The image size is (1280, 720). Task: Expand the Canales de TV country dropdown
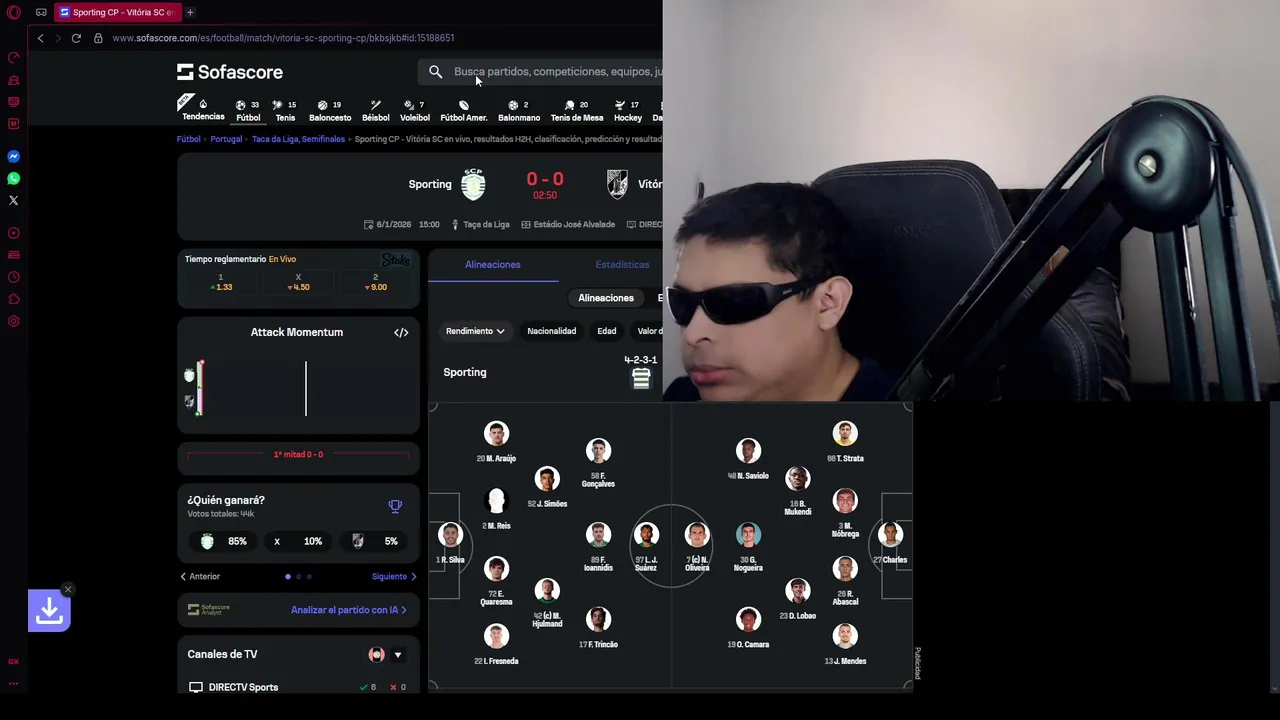tap(398, 655)
